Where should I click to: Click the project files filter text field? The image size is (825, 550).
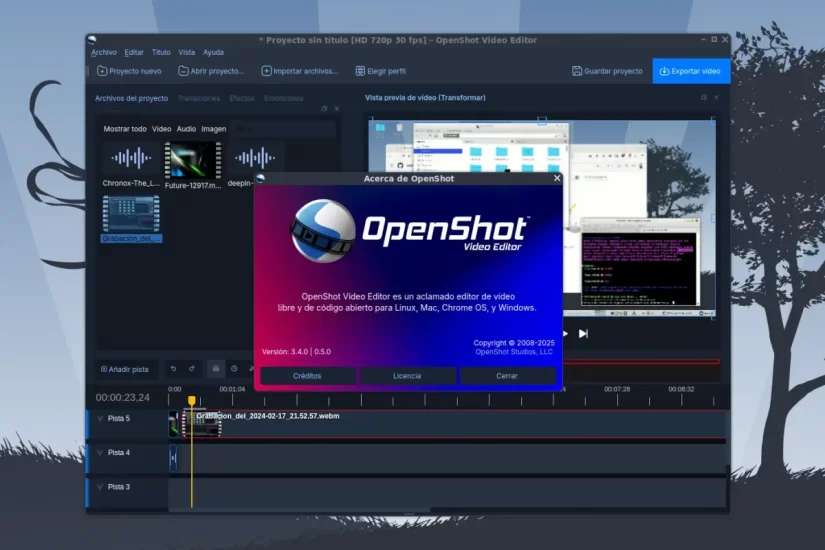pyautogui.click(x=283, y=129)
